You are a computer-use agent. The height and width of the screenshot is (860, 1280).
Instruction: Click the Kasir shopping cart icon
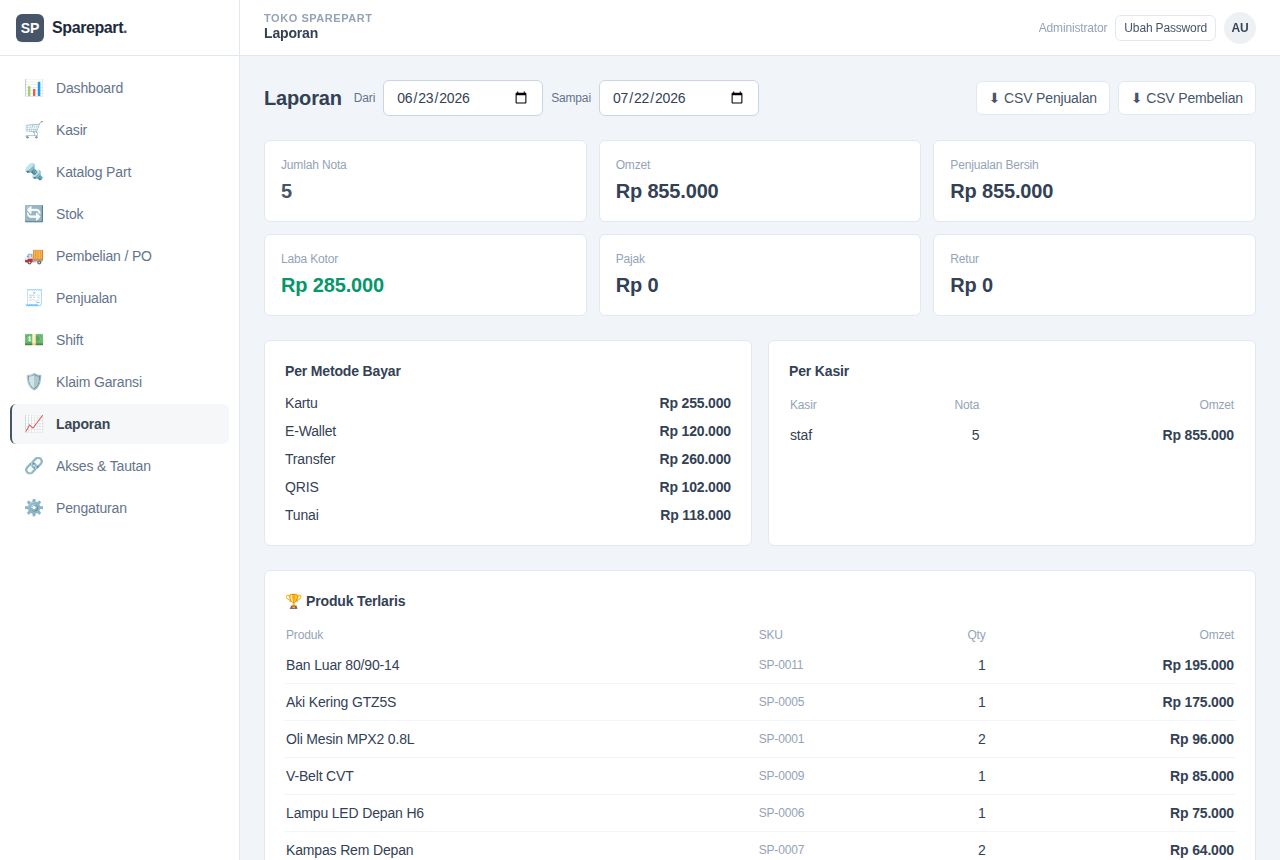(x=34, y=130)
